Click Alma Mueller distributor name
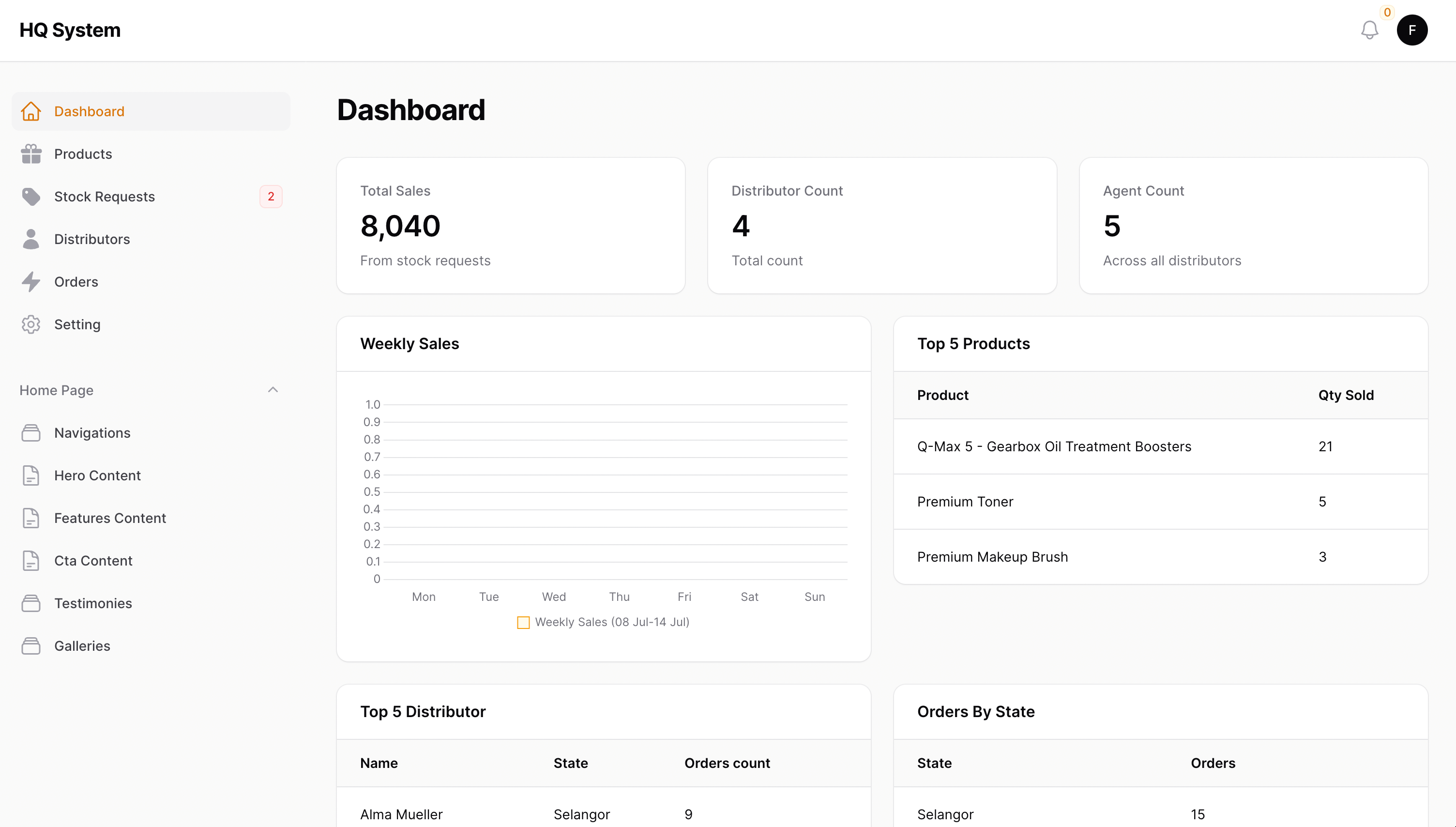 pos(401,814)
